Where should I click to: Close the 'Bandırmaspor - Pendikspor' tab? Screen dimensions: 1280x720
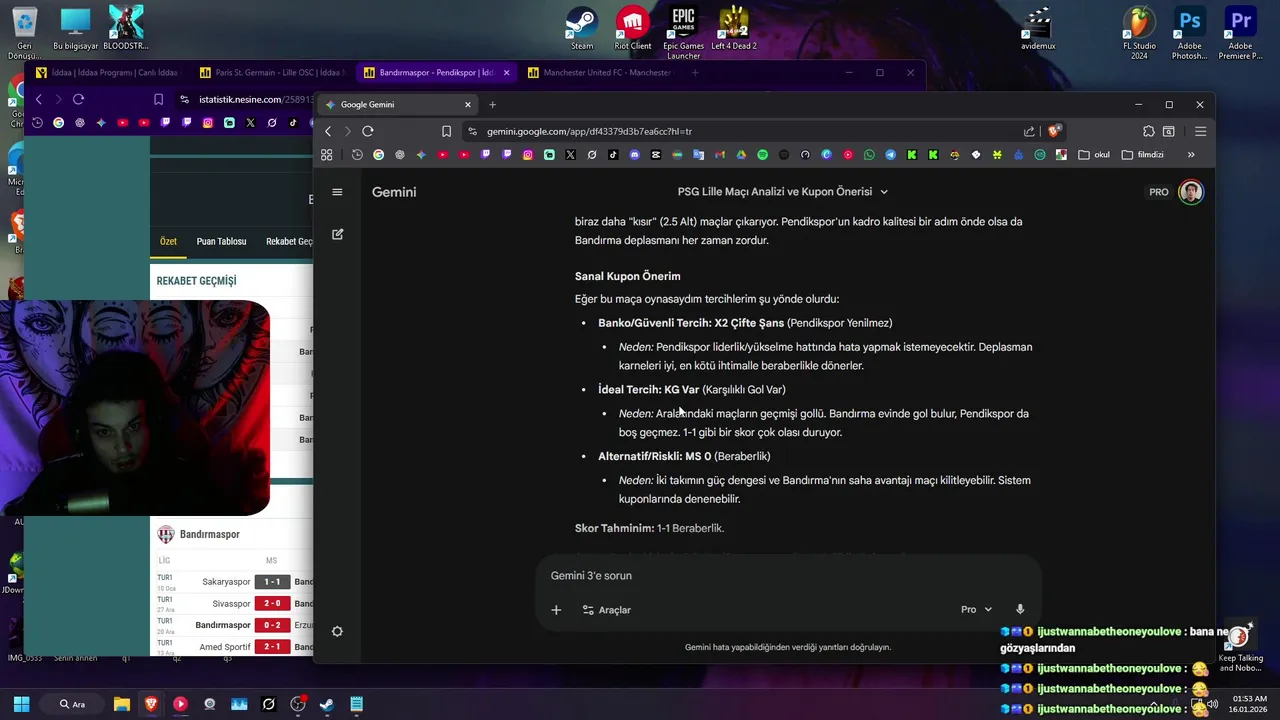coord(506,72)
